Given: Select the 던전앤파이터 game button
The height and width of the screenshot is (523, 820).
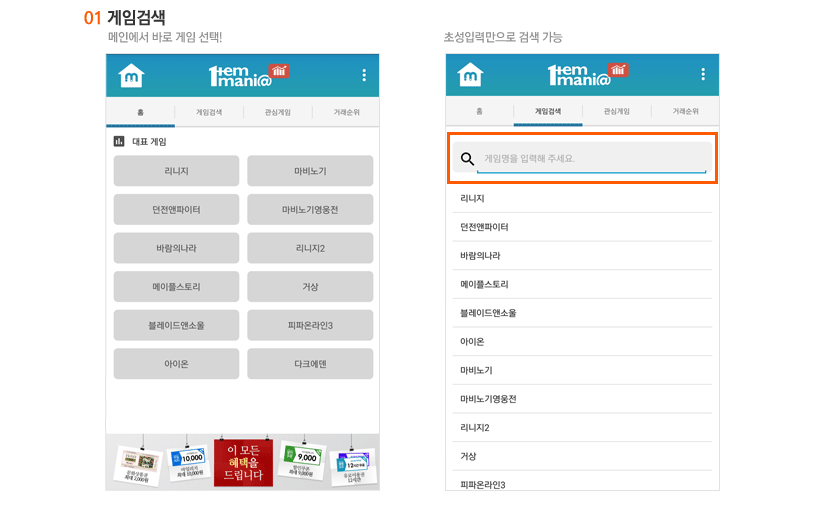Looking at the screenshot, I should coord(176,210).
